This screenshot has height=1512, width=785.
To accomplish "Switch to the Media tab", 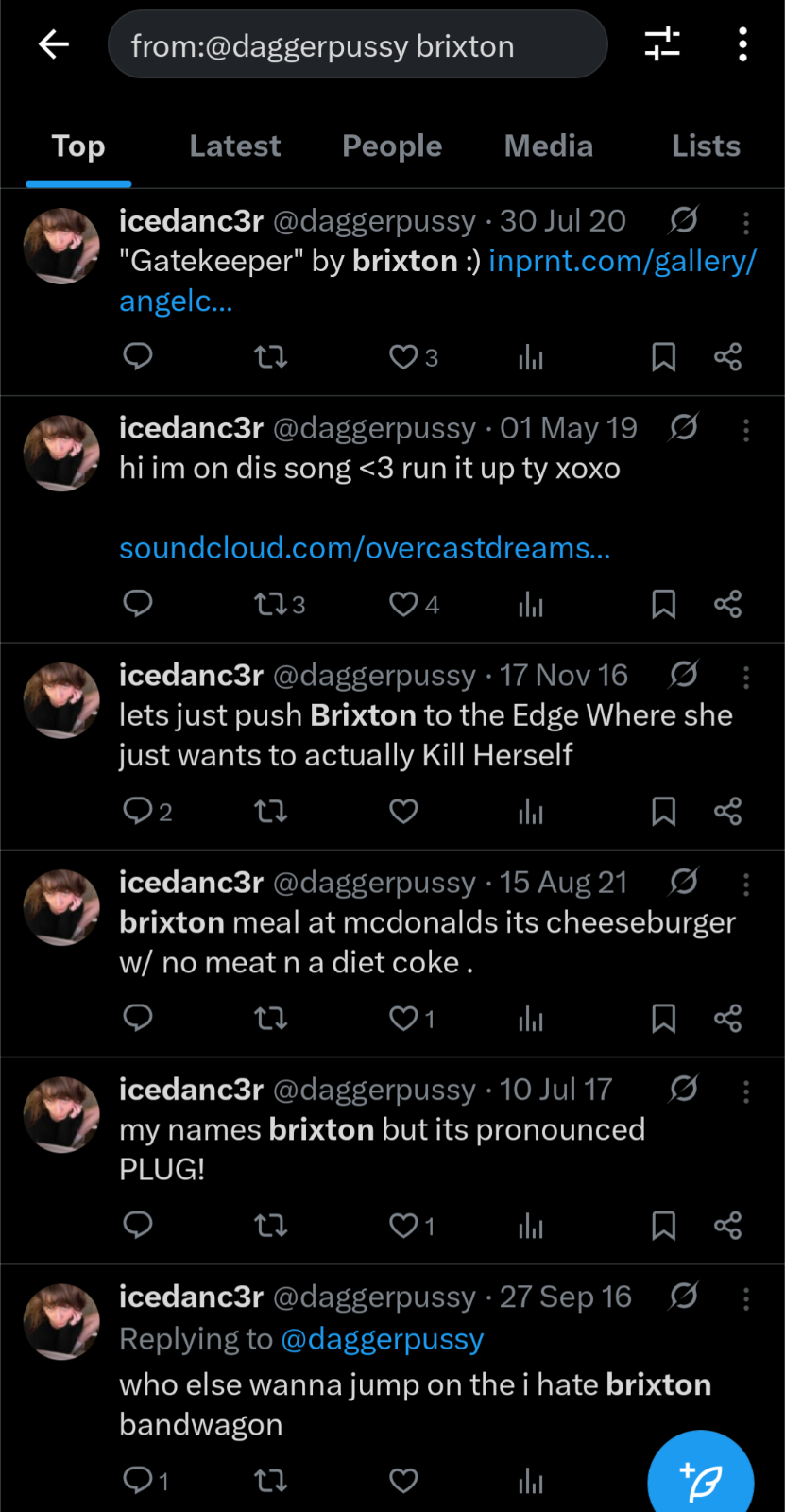I will tap(548, 146).
